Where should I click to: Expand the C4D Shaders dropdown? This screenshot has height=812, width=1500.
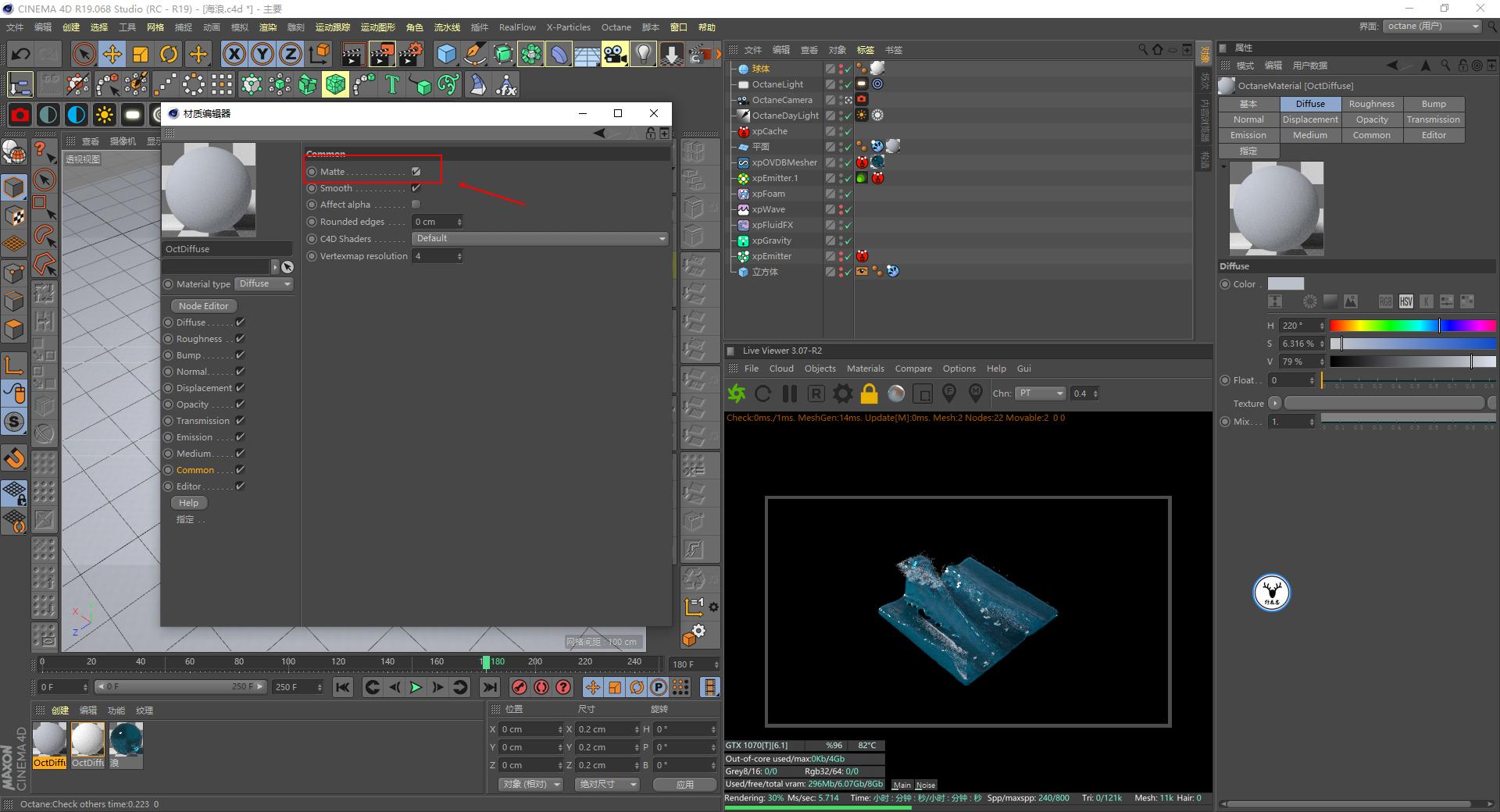click(539, 239)
